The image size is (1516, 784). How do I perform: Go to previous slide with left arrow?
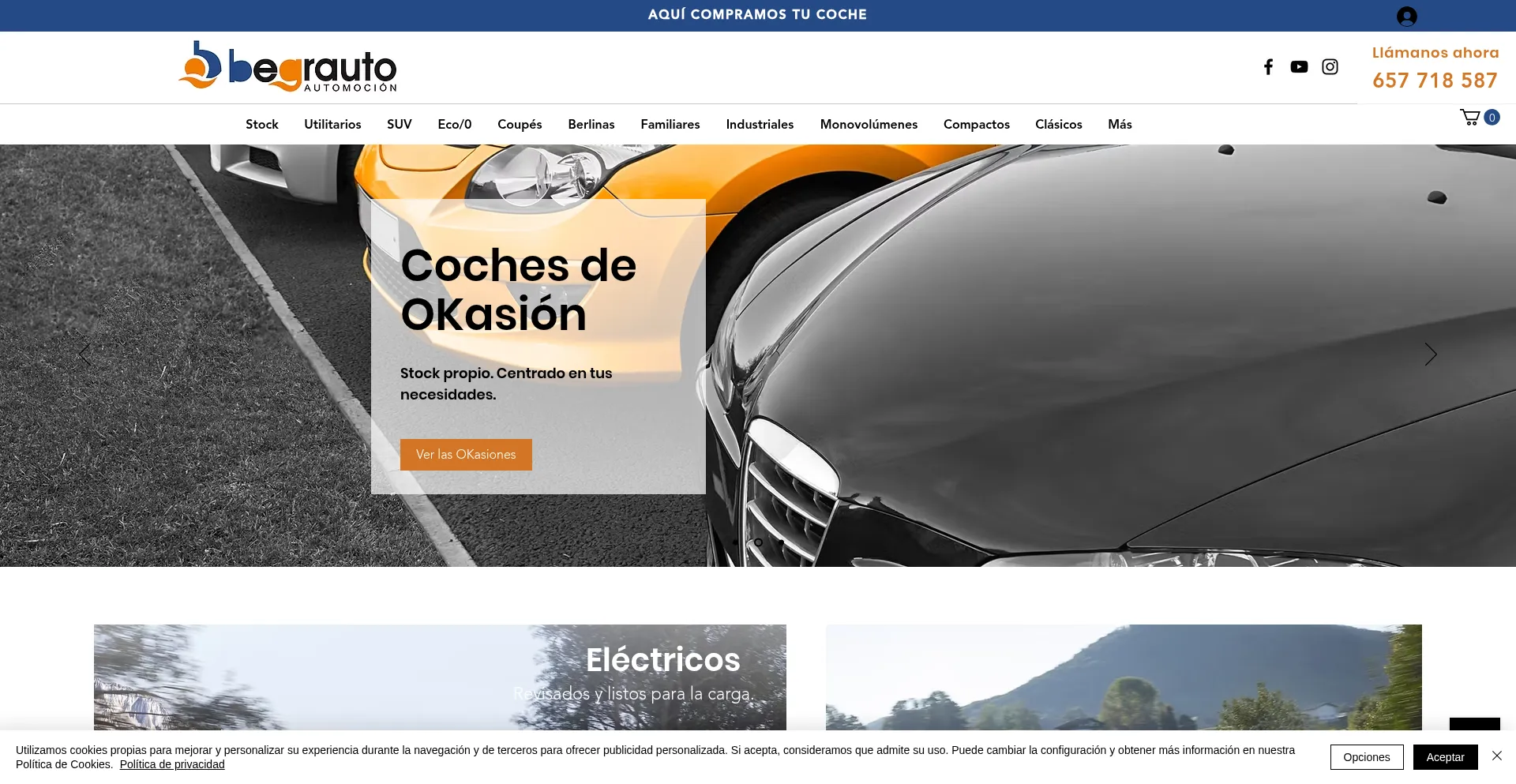(x=84, y=354)
